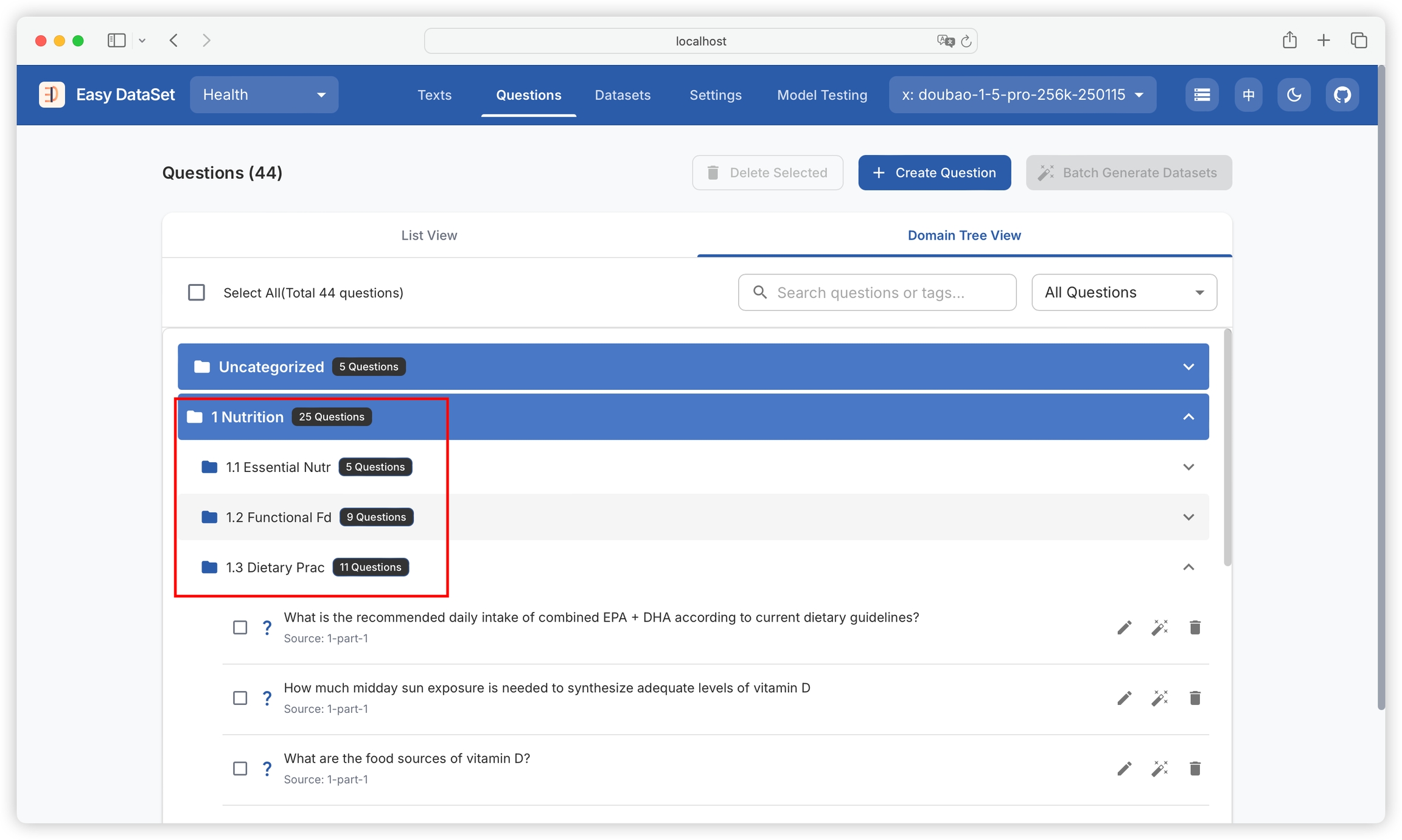Delete the midday sun exposure question
This screenshot has height=840, width=1402.
pyautogui.click(x=1194, y=698)
